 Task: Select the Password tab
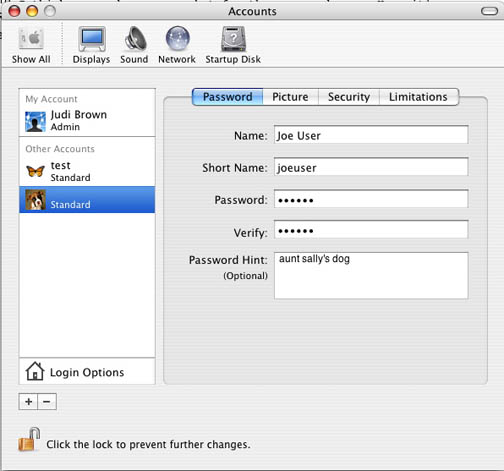tap(228, 97)
